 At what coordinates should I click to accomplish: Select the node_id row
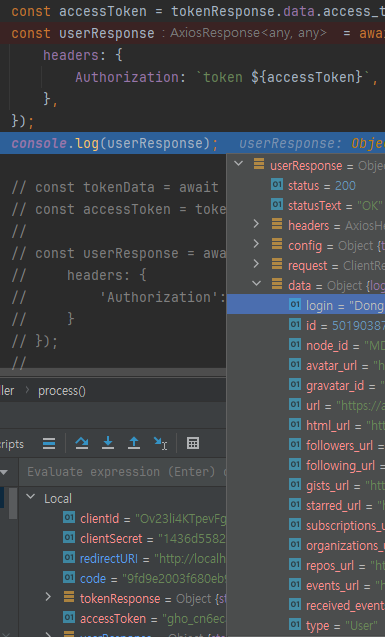pyautogui.click(x=306, y=345)
